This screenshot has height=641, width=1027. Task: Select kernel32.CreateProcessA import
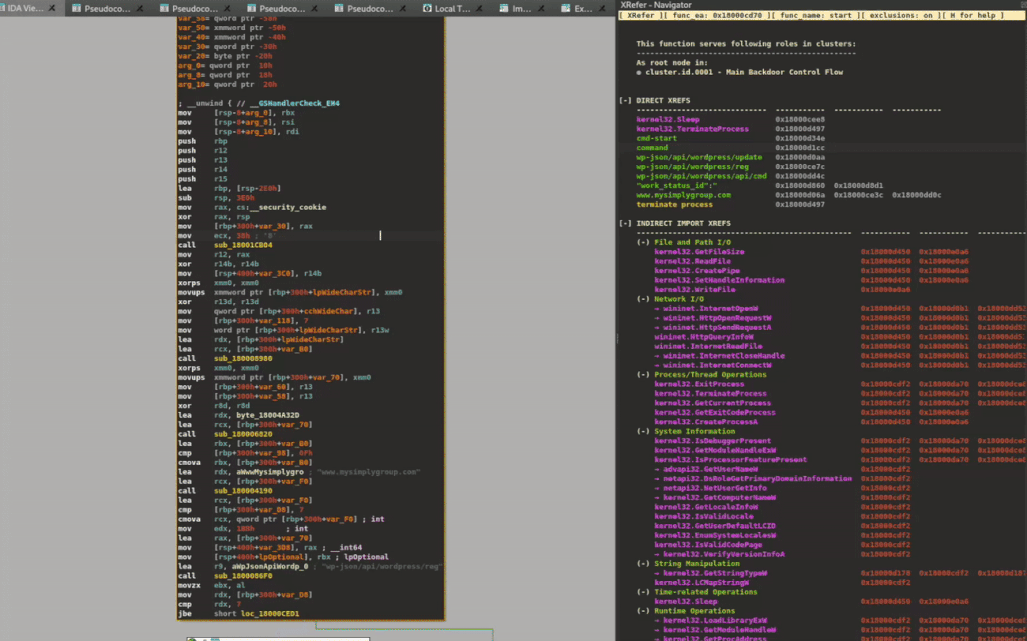tap(705, 422)
